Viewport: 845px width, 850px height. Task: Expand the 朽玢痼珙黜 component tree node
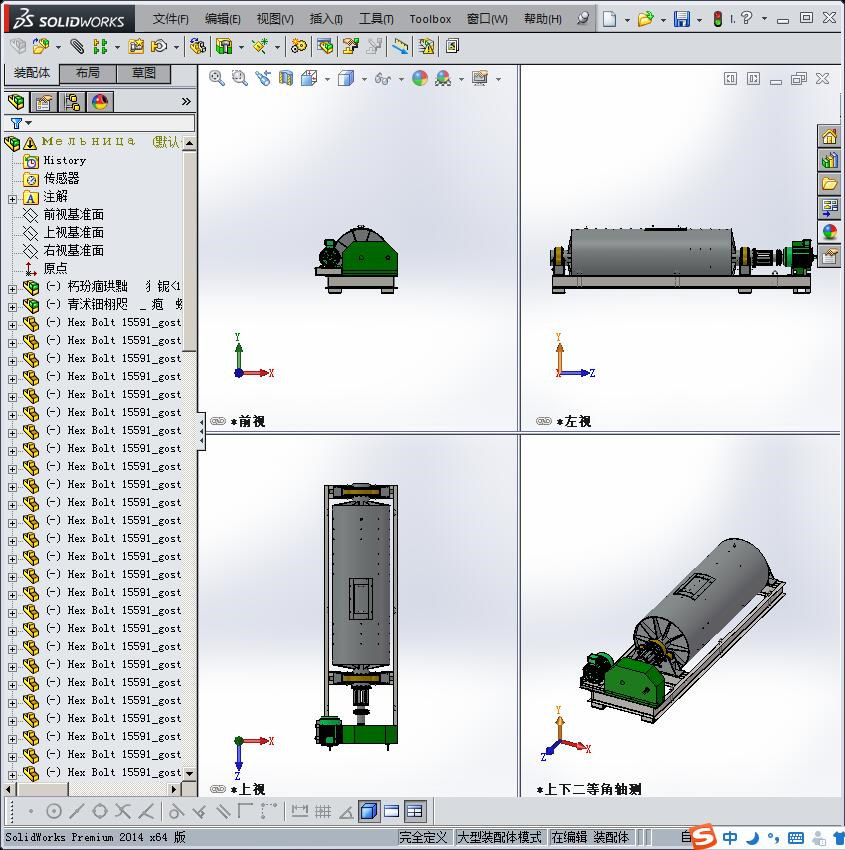[12, 289]
